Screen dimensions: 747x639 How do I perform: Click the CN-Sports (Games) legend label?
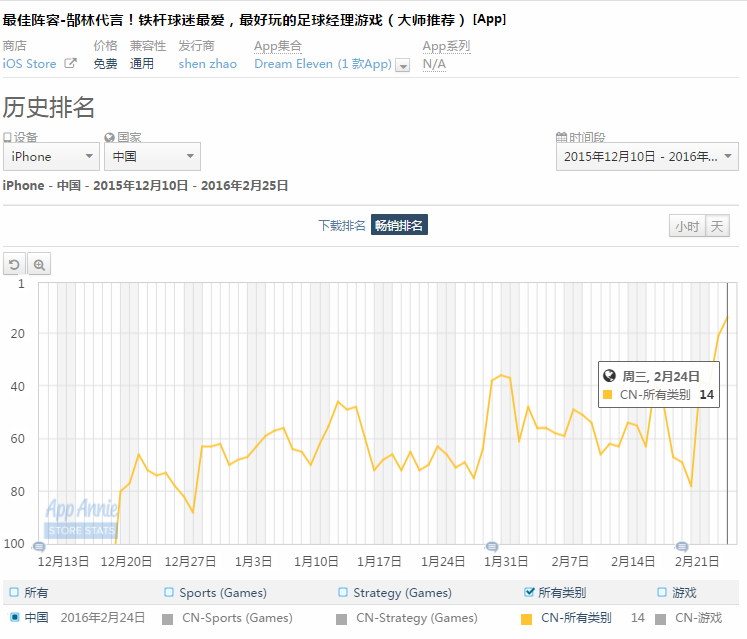(x=237, y=618)
